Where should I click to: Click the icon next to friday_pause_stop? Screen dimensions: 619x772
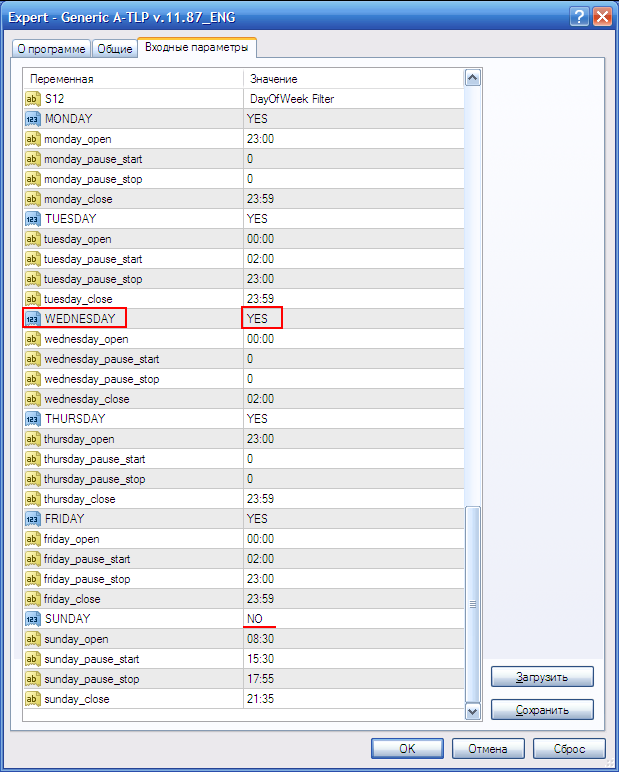click(x=33, y=579)
